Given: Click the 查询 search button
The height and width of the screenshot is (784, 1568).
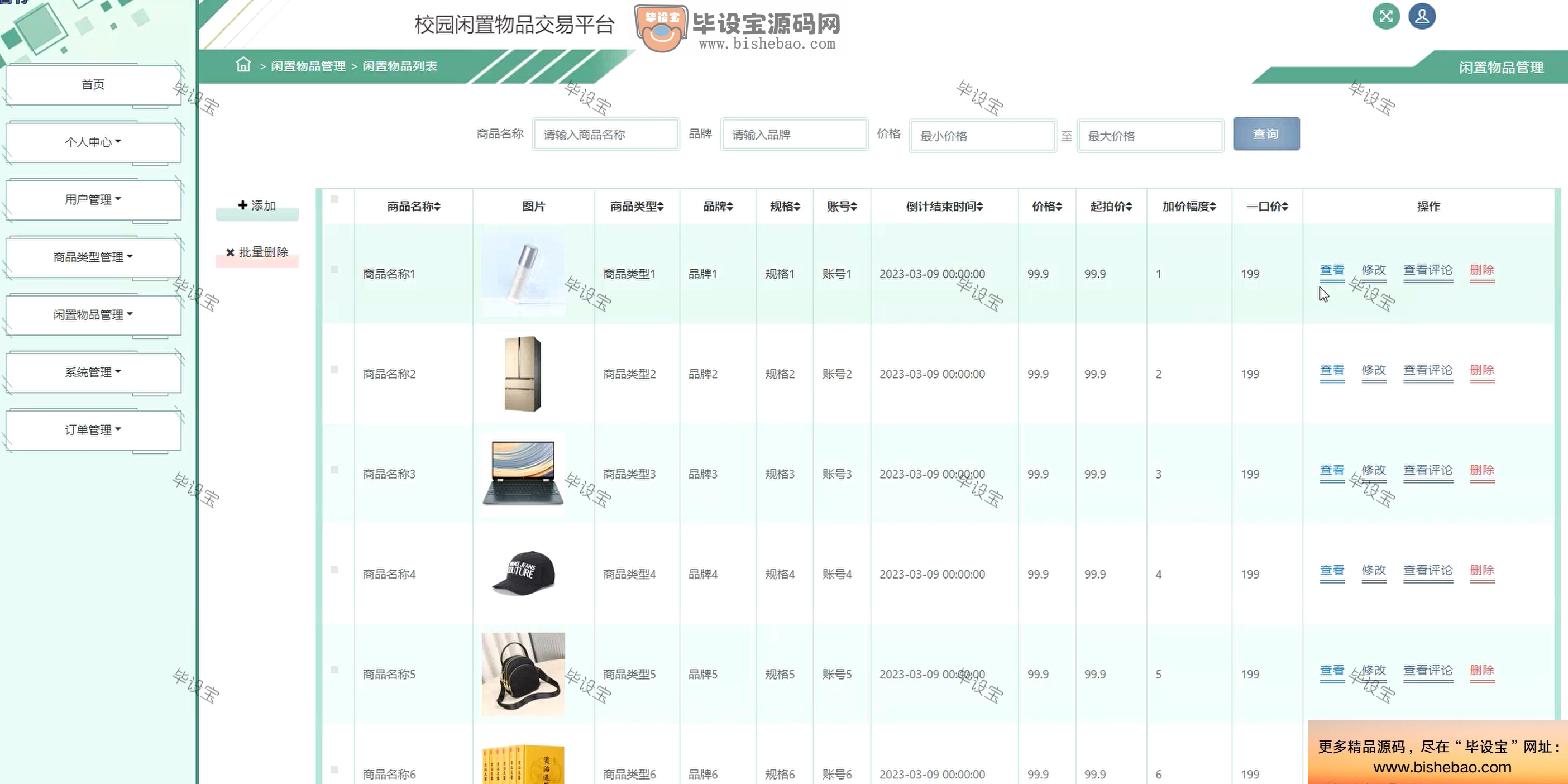Looking at the screenshot, I should 1266,134.
